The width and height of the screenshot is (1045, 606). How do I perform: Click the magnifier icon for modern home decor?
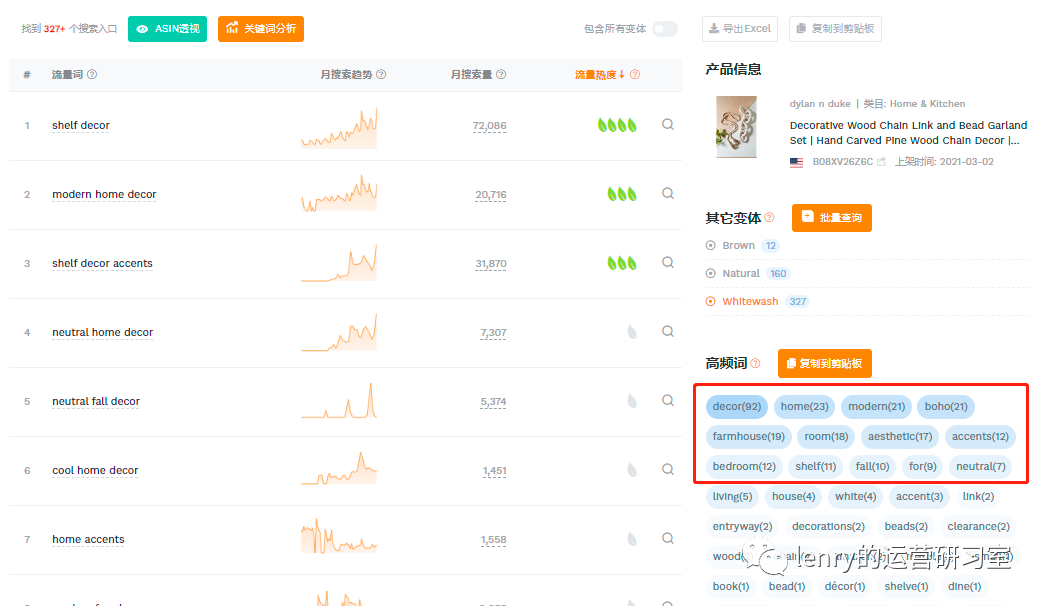pos(668,194)
